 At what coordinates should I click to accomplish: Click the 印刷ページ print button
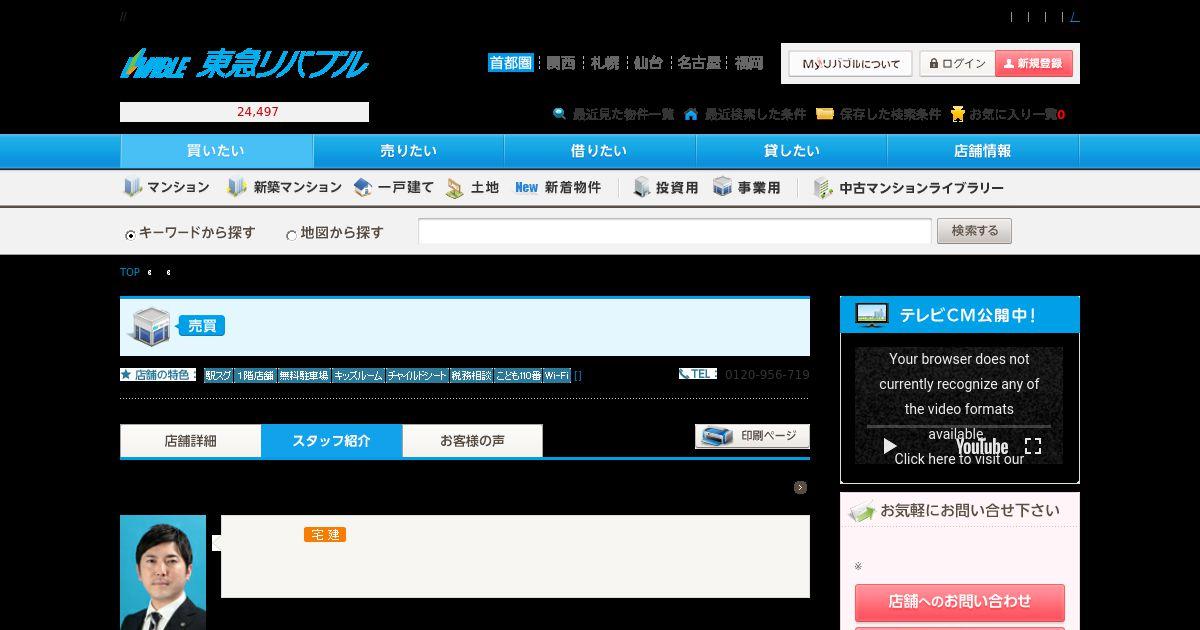[752, 436]
